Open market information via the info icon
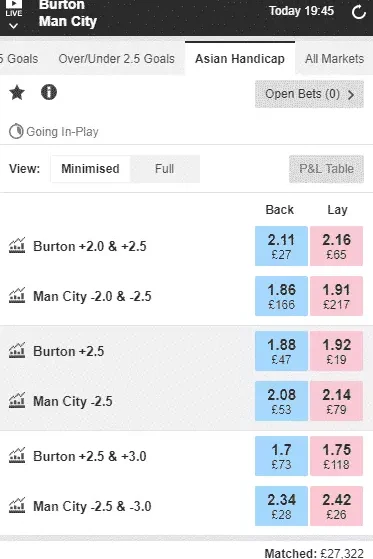 pyautogui.click(x=49, y=92)
